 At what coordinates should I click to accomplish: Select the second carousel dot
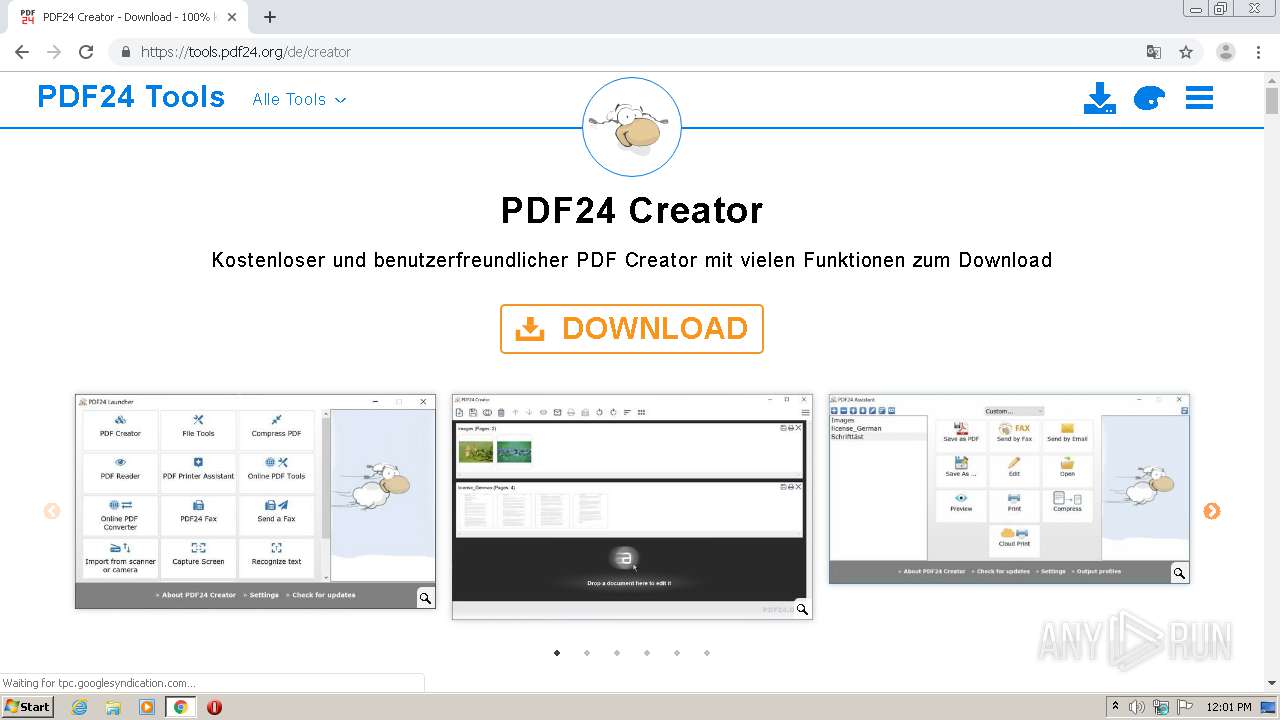[x=587, y=653]
